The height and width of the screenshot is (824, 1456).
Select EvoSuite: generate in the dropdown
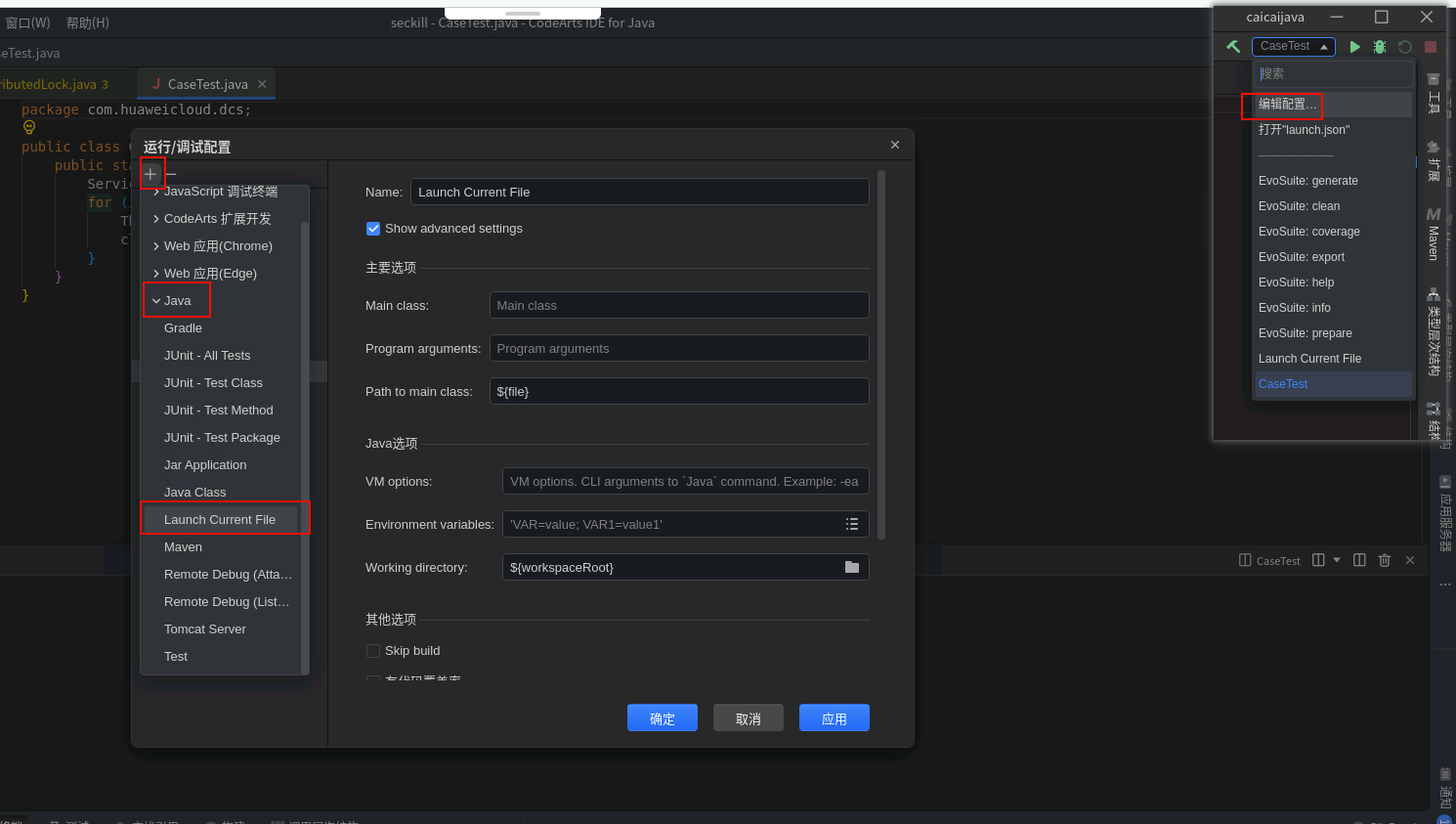coord(1333,181)
